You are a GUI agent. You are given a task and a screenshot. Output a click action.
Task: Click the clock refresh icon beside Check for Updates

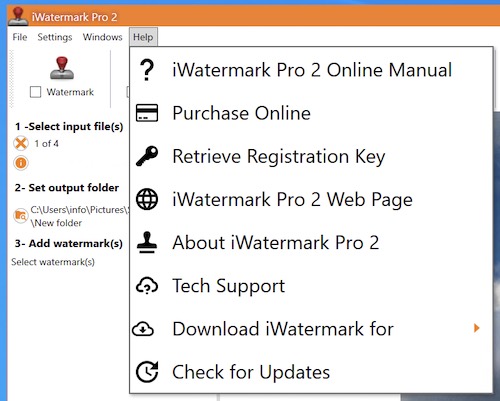(147, 372)
